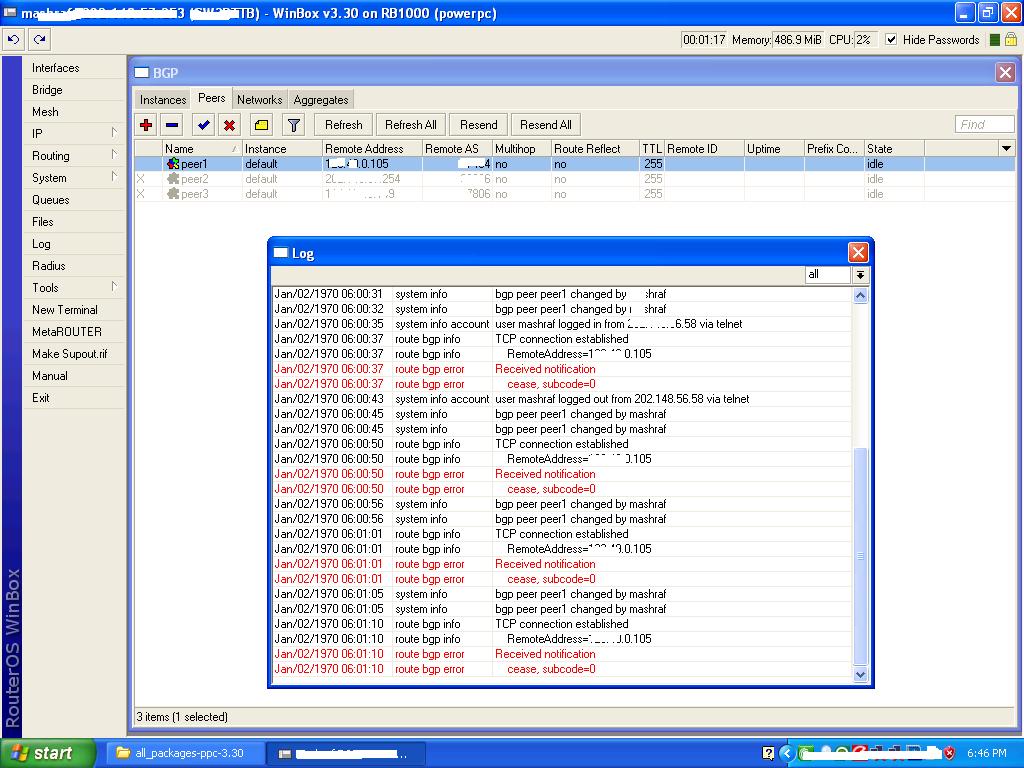
Task: Click the help question mark tray icon
Action: coord(769,753)
